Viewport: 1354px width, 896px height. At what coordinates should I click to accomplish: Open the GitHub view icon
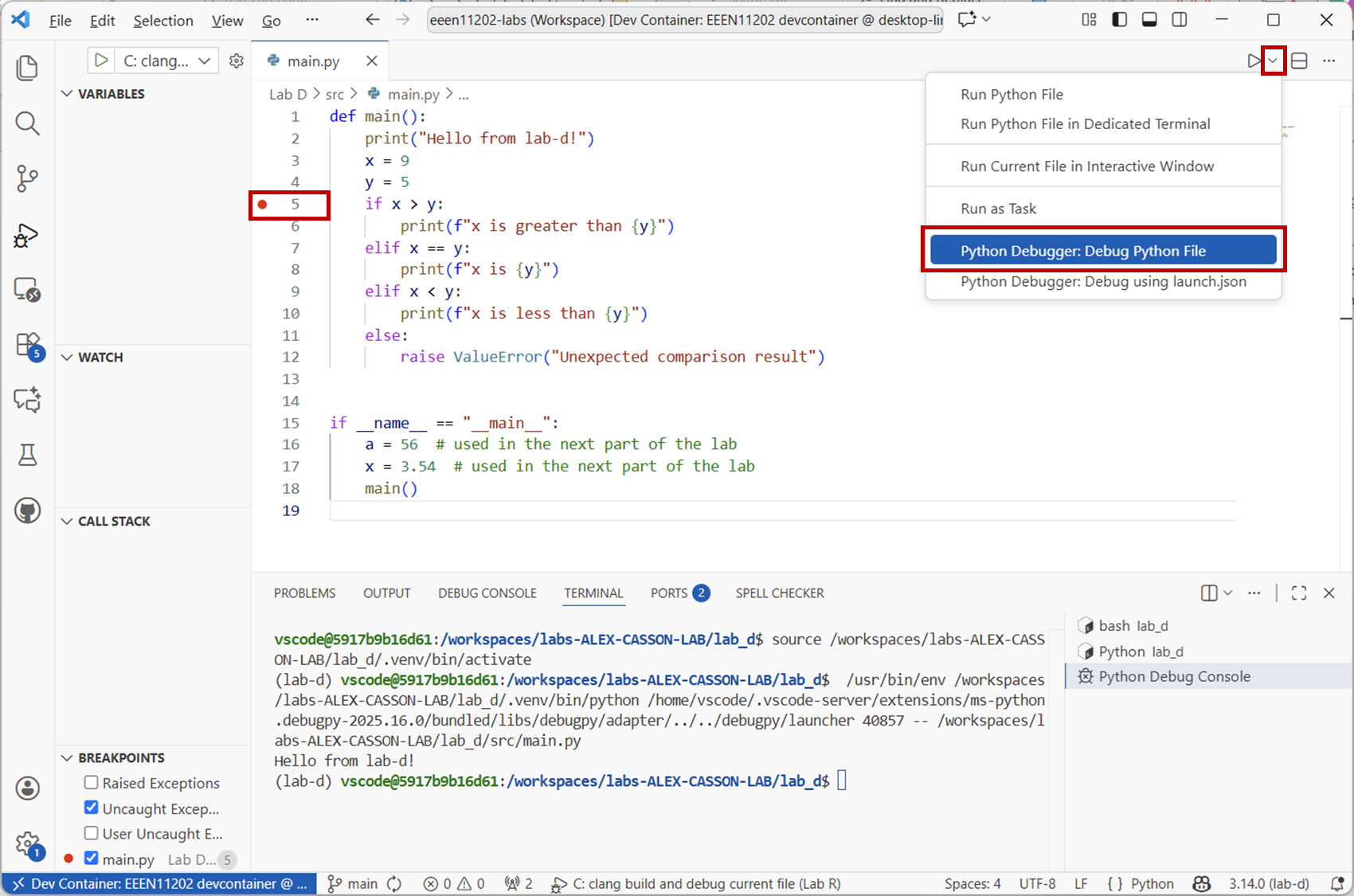[27, 511]
